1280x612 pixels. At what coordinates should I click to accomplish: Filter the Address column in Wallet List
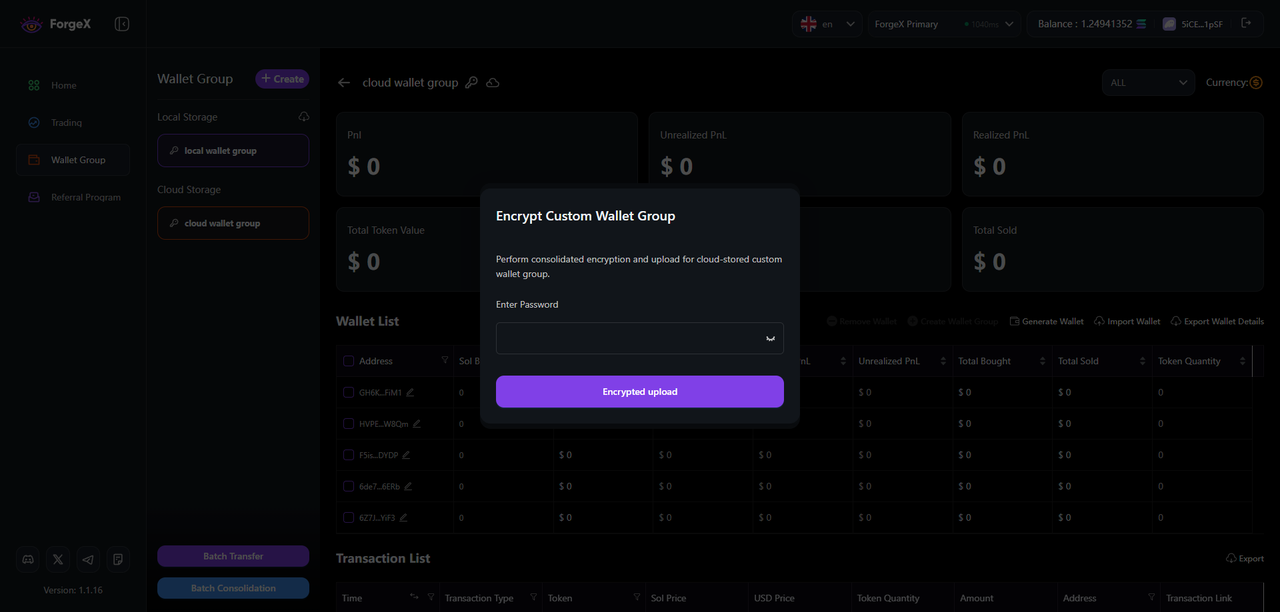click(x=445, y=361)
